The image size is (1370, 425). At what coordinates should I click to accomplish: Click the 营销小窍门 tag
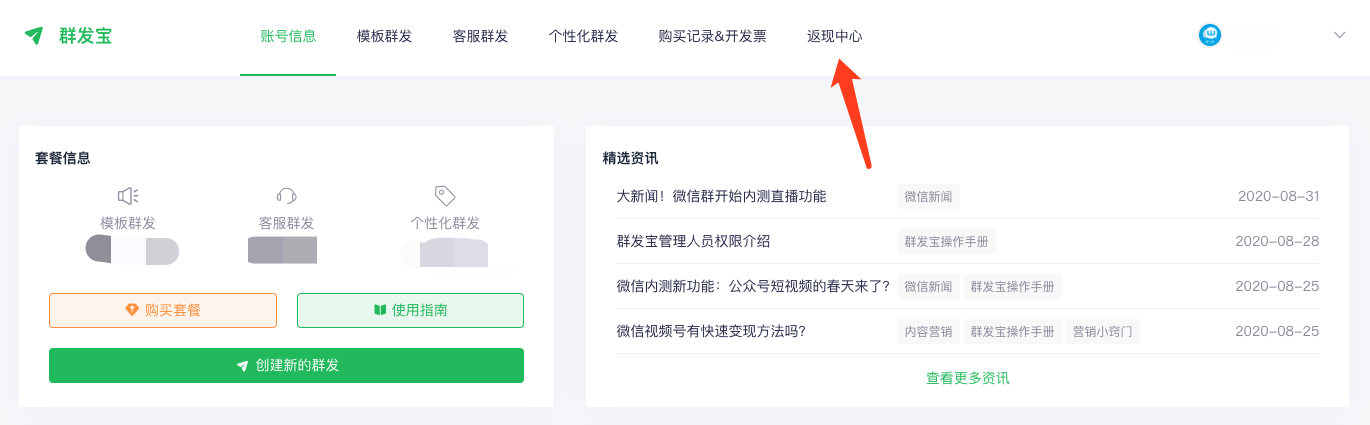[1102, 331]
